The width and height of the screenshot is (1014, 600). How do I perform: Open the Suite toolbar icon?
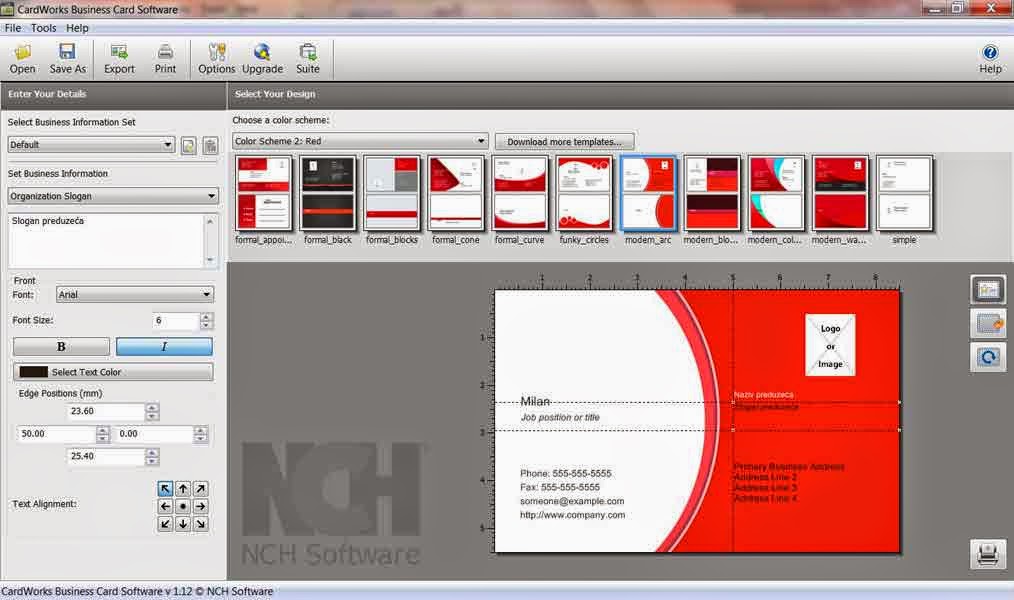(308, 59)
